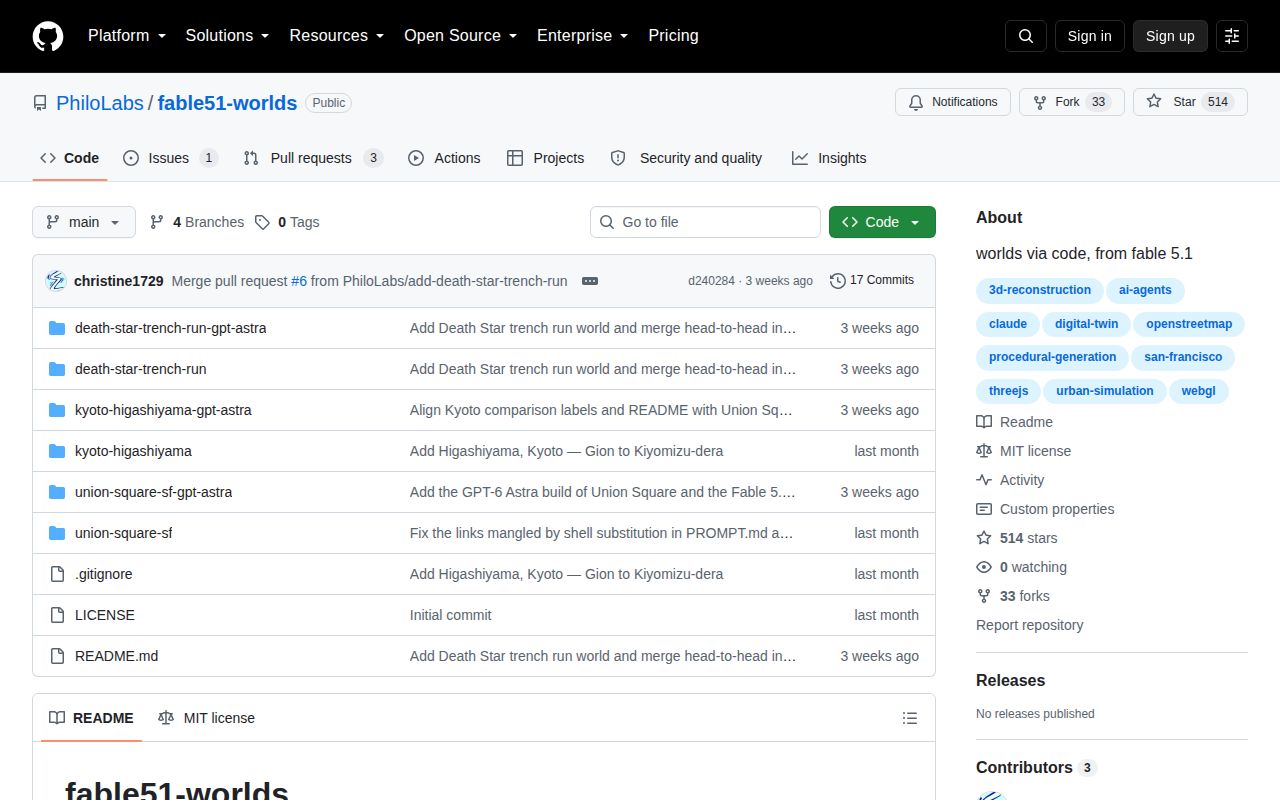This screenshot has height=800, width=1280.
Task: Open the kyoto-higashiyama folder
Action: (133, 451)
